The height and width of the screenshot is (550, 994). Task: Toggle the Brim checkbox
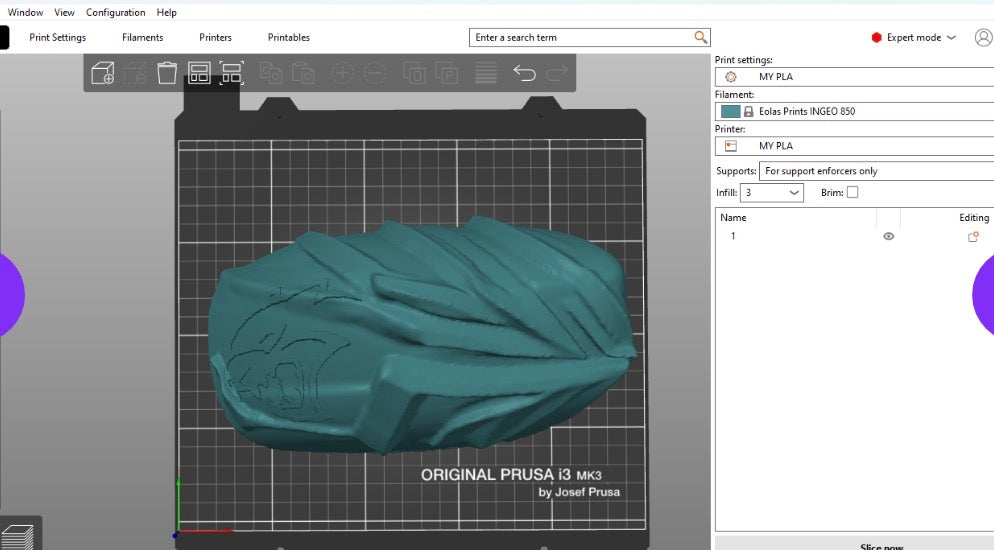(x=853, y=192)
